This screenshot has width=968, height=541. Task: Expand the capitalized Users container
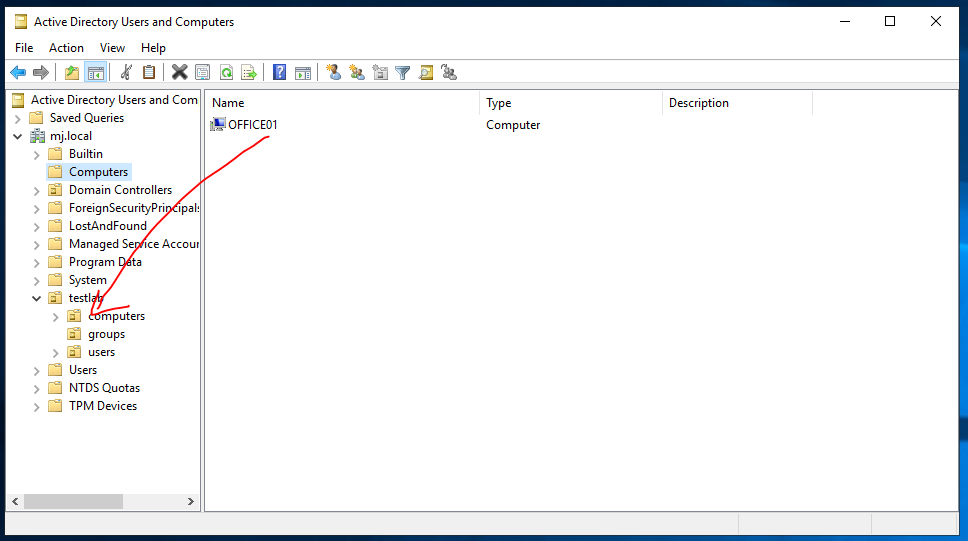[36, 371]
